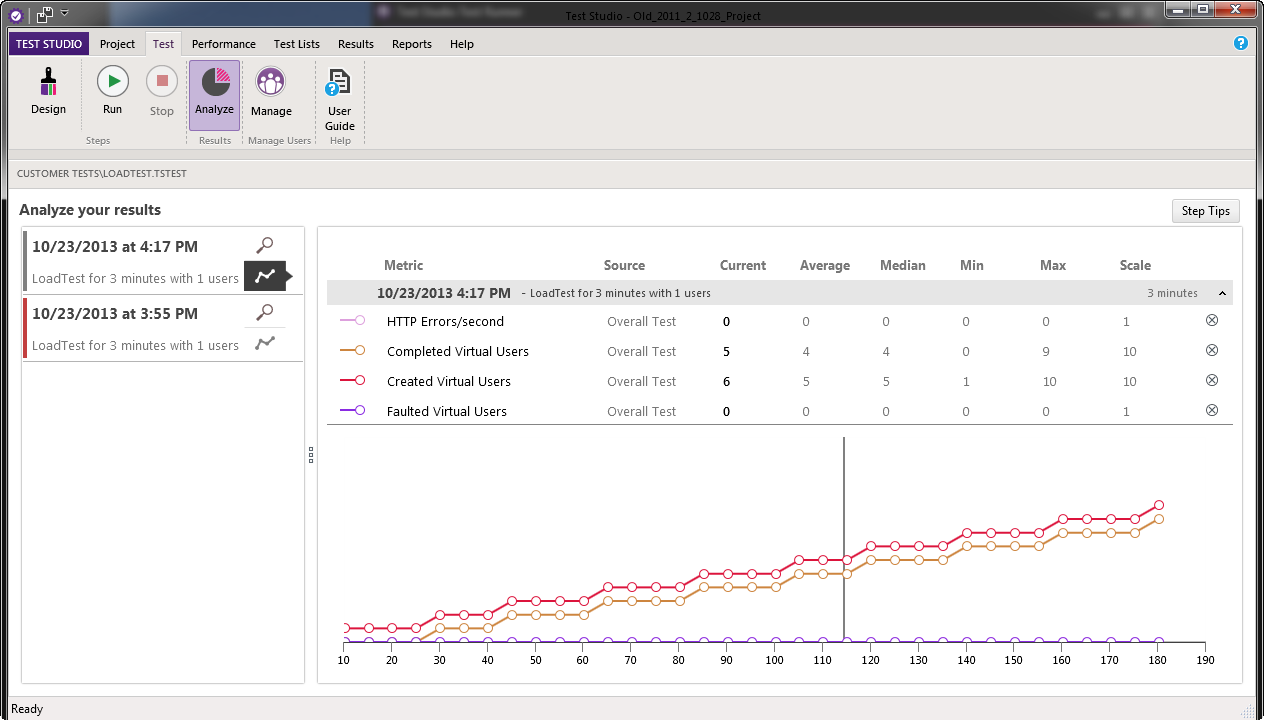The width and height of the screenshot is (1264, 720).
Task: Remove HTTP Errors/second metric
Action: coord(1212,321)
